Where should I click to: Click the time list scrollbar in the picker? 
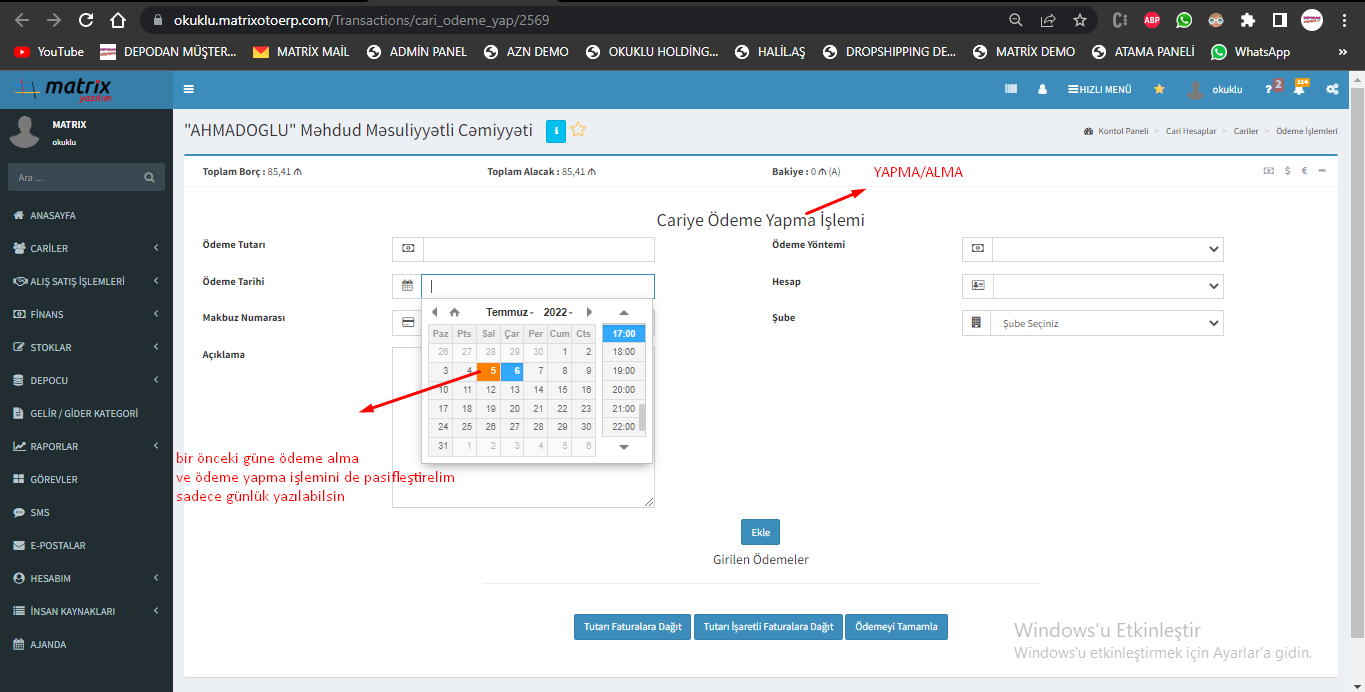(x=642, y=418)
